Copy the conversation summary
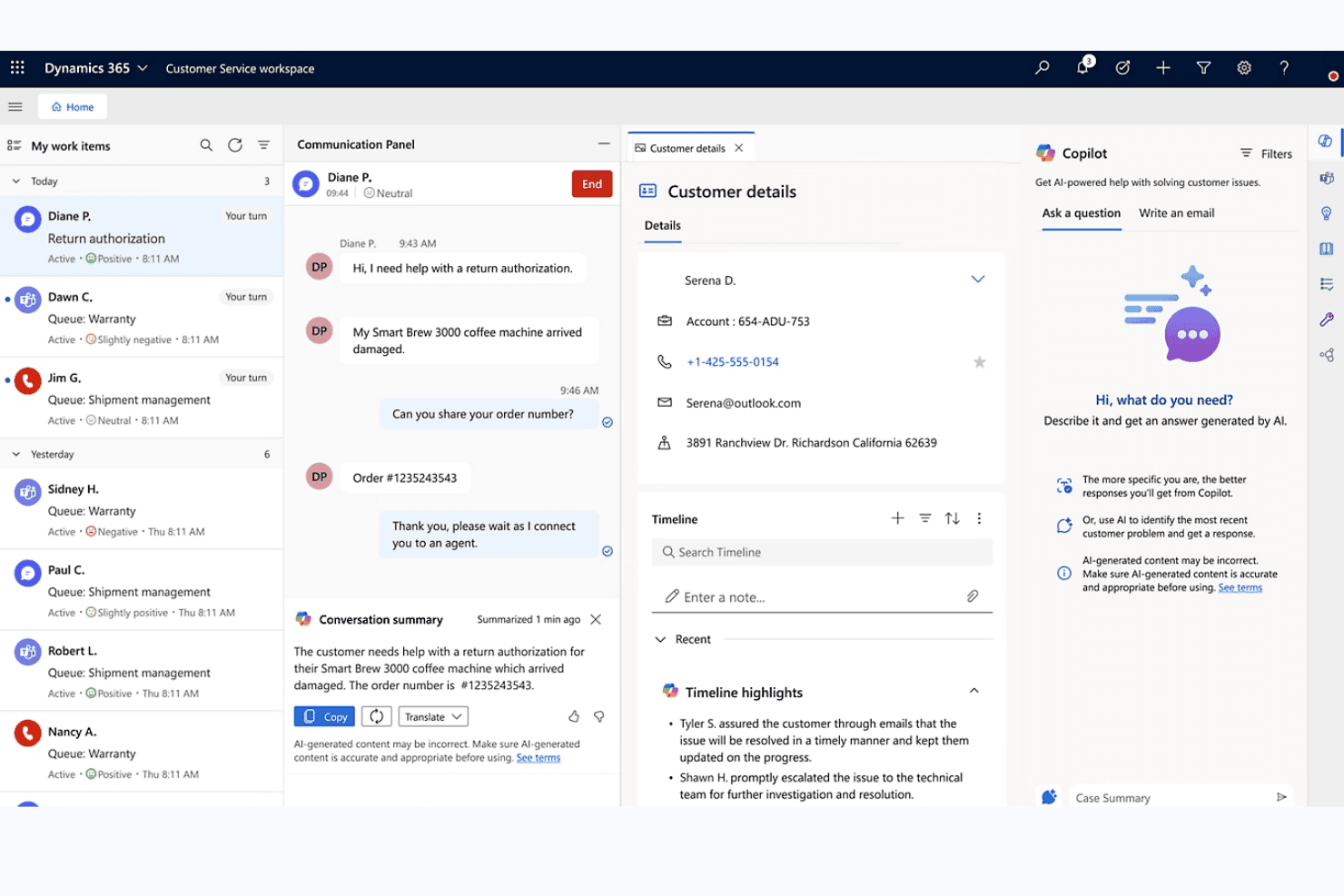Image resolution: width=1344 pixels, height=896 pixels. point(325,716)
